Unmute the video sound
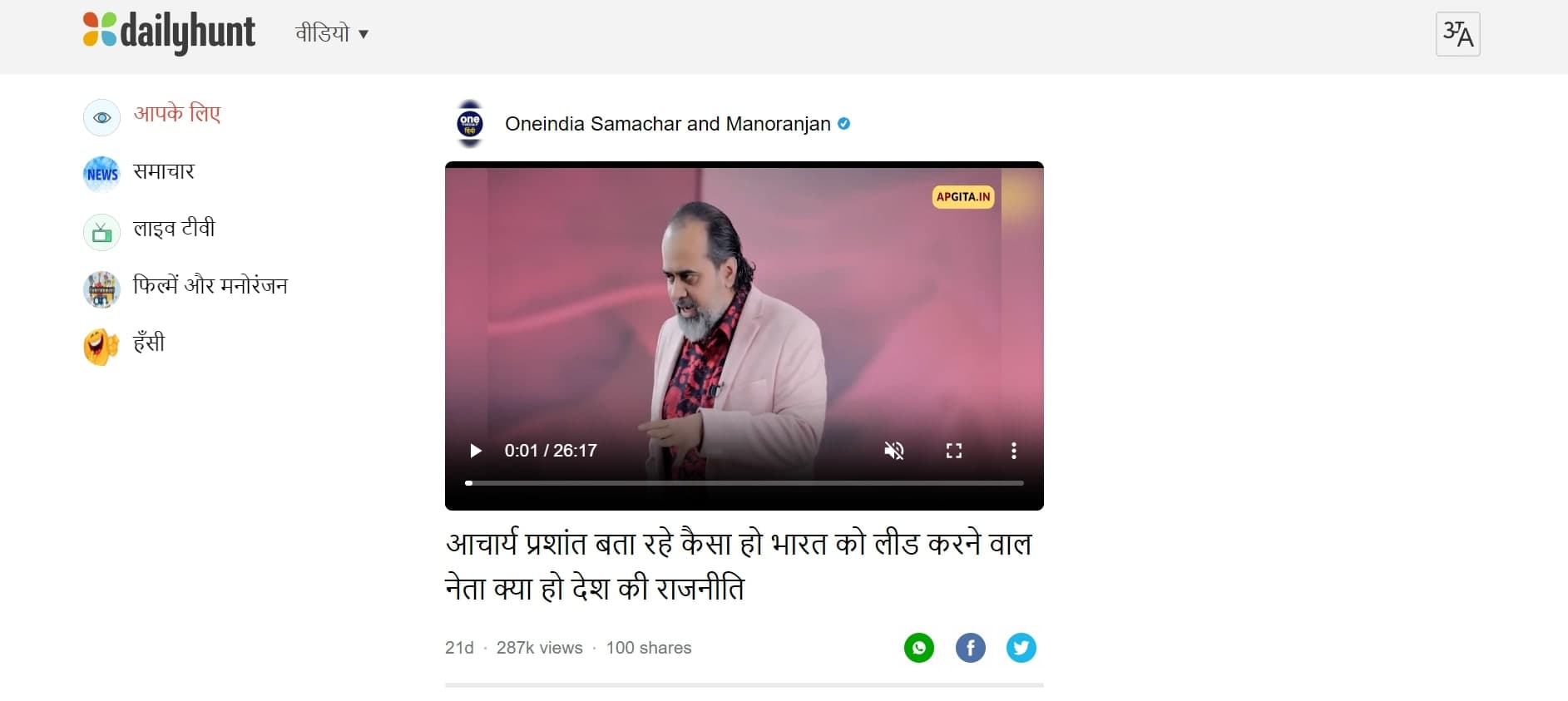This screenshot has height=701, width=1568. pos(894,451)
